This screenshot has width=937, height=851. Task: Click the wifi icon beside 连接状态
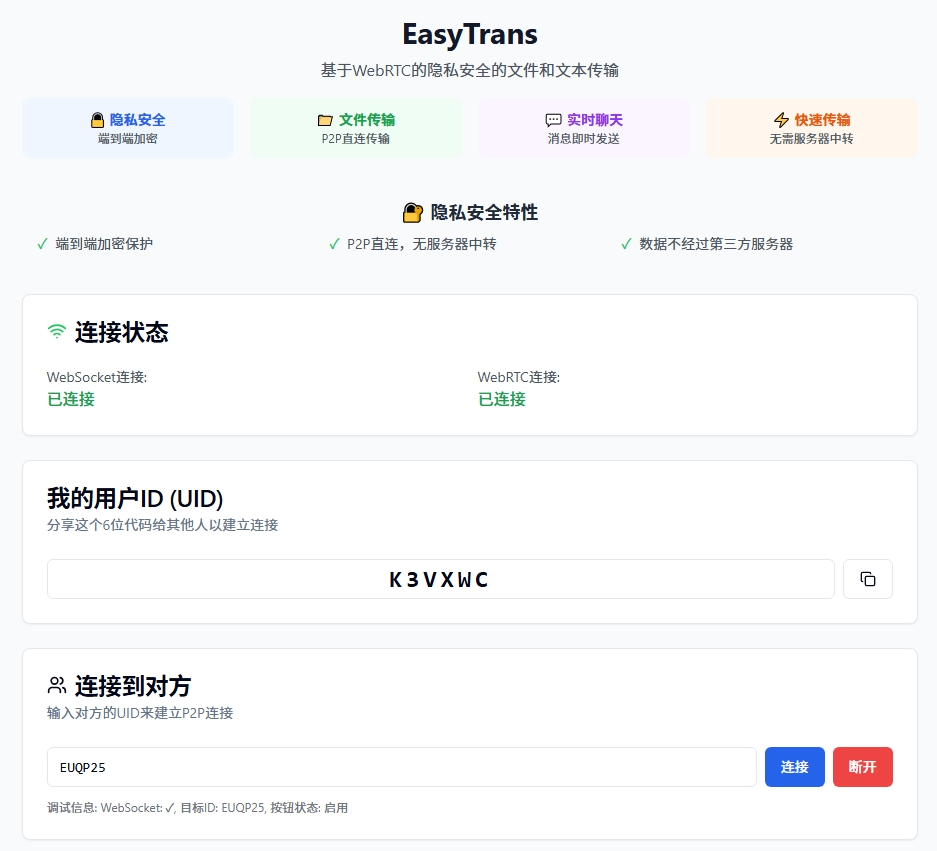click(x=57, y=332)
